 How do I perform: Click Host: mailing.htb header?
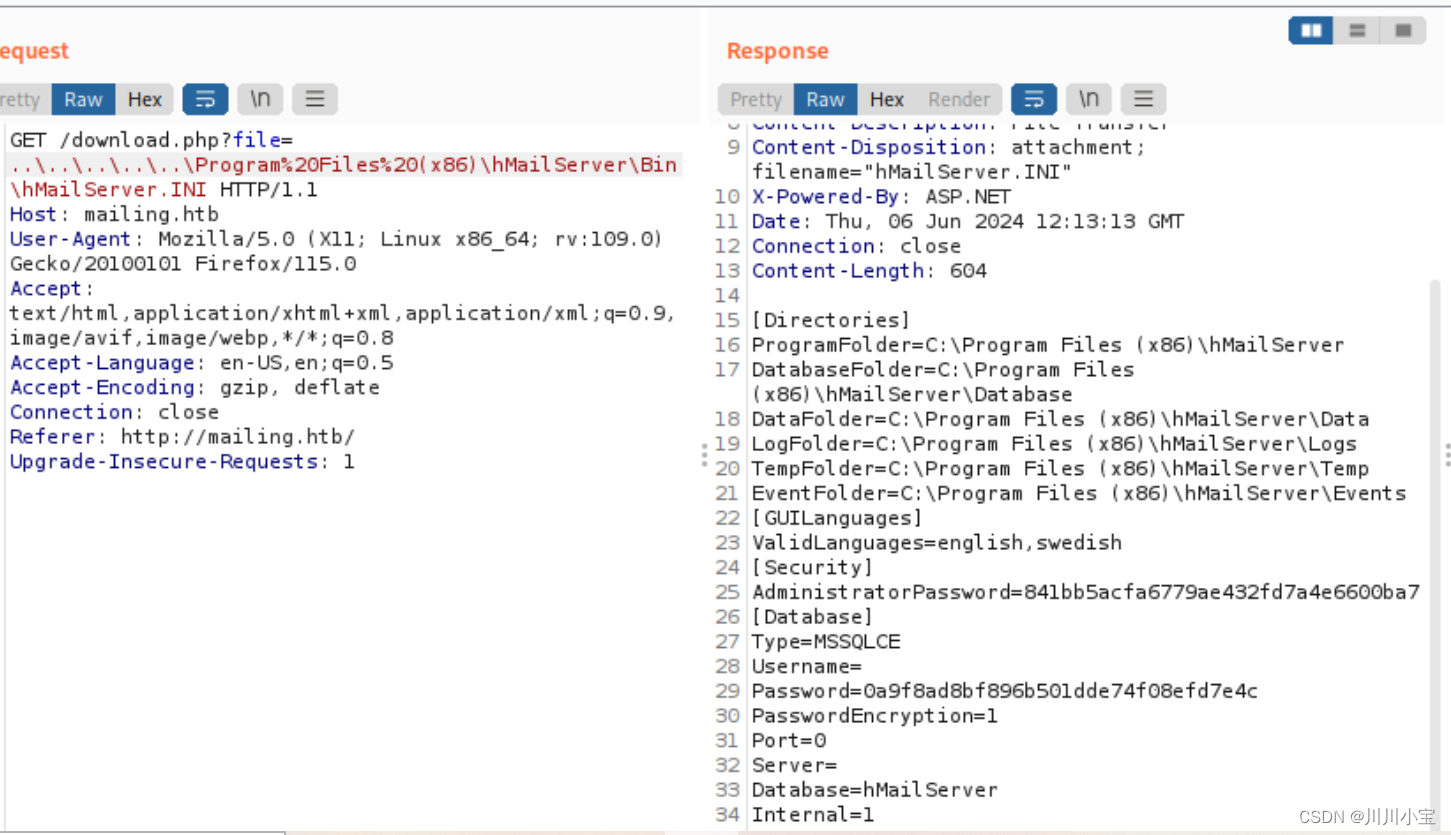coord(114,214)
